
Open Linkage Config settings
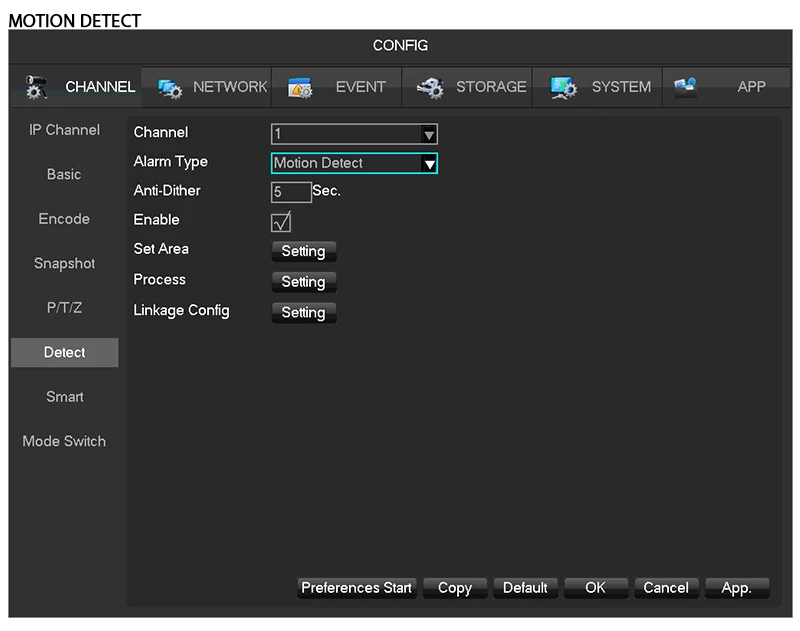(303, 313)
